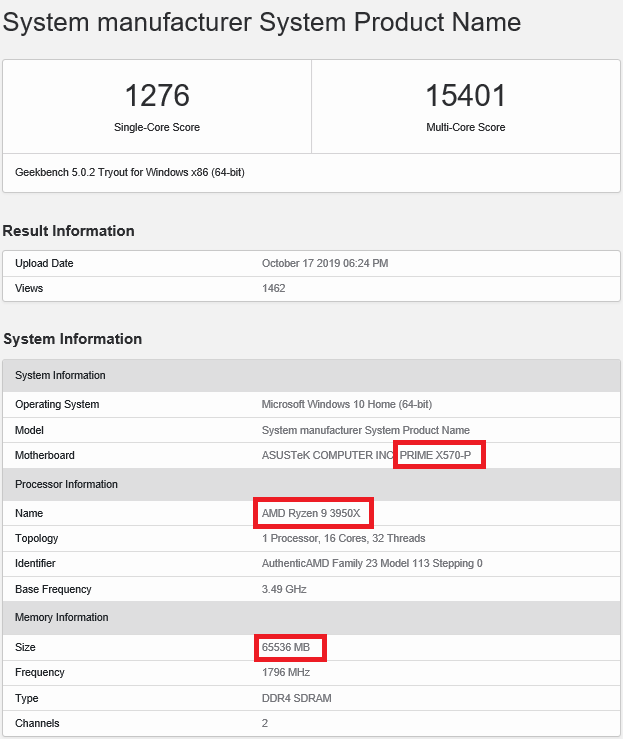Select the Model value 'System manufacturer System Product Name'

coord(366,430)
